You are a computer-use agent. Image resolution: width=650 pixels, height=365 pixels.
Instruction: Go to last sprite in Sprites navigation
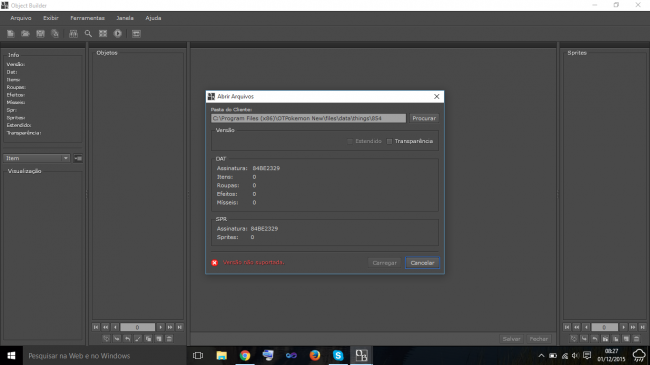pos(642,327)
